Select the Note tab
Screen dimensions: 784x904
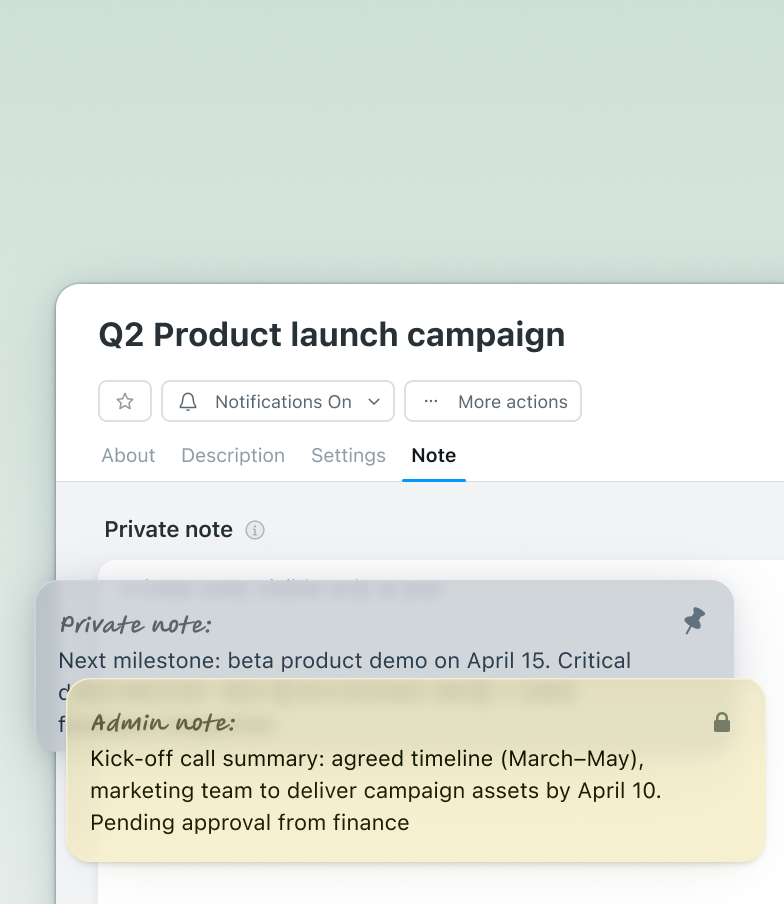(x=434, y=455)
